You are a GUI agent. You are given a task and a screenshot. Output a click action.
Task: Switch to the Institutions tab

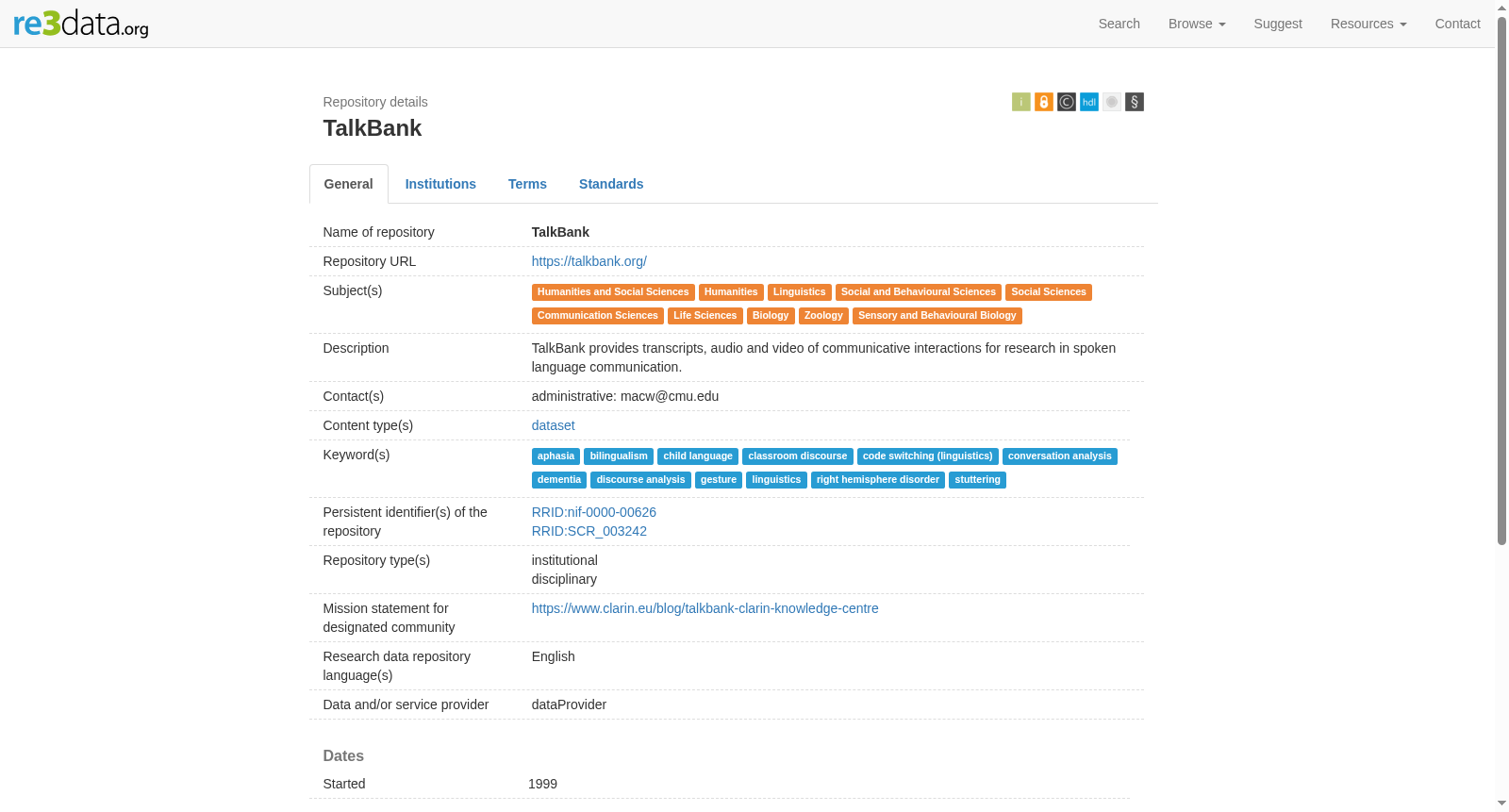coord(440,184)
